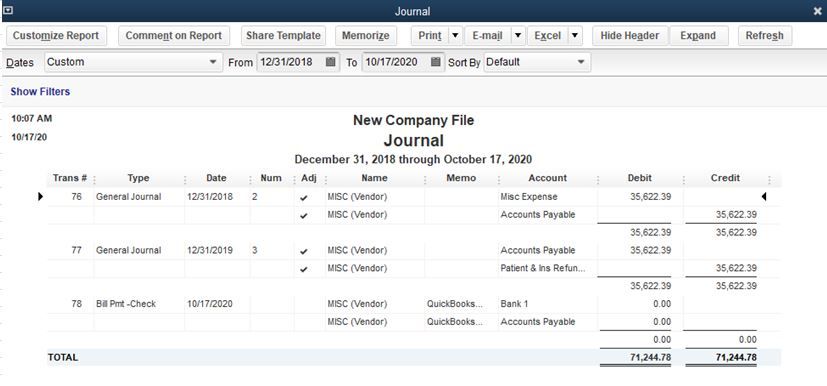Open the To date calendar picker
This screenshot has width=827, height=386.
click(436, 62)
